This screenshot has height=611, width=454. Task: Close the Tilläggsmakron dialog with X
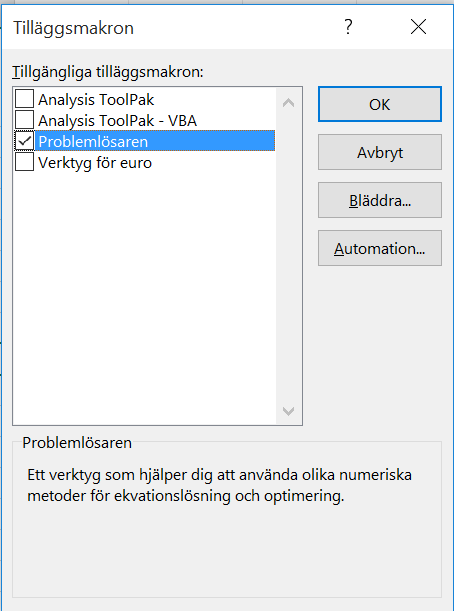point(418,27)
